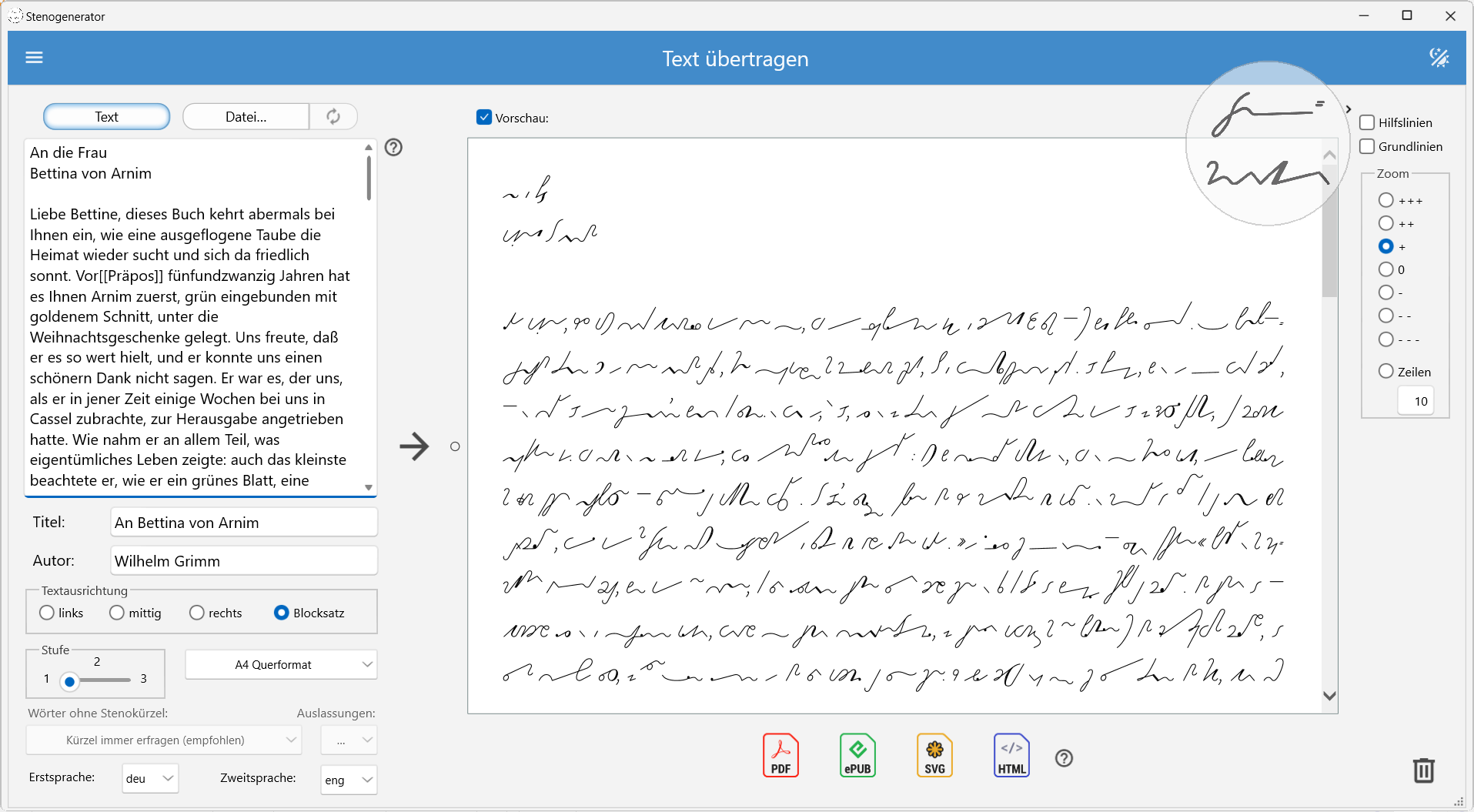Switch to the Datei tab
1474x812 pixels.
246,116
